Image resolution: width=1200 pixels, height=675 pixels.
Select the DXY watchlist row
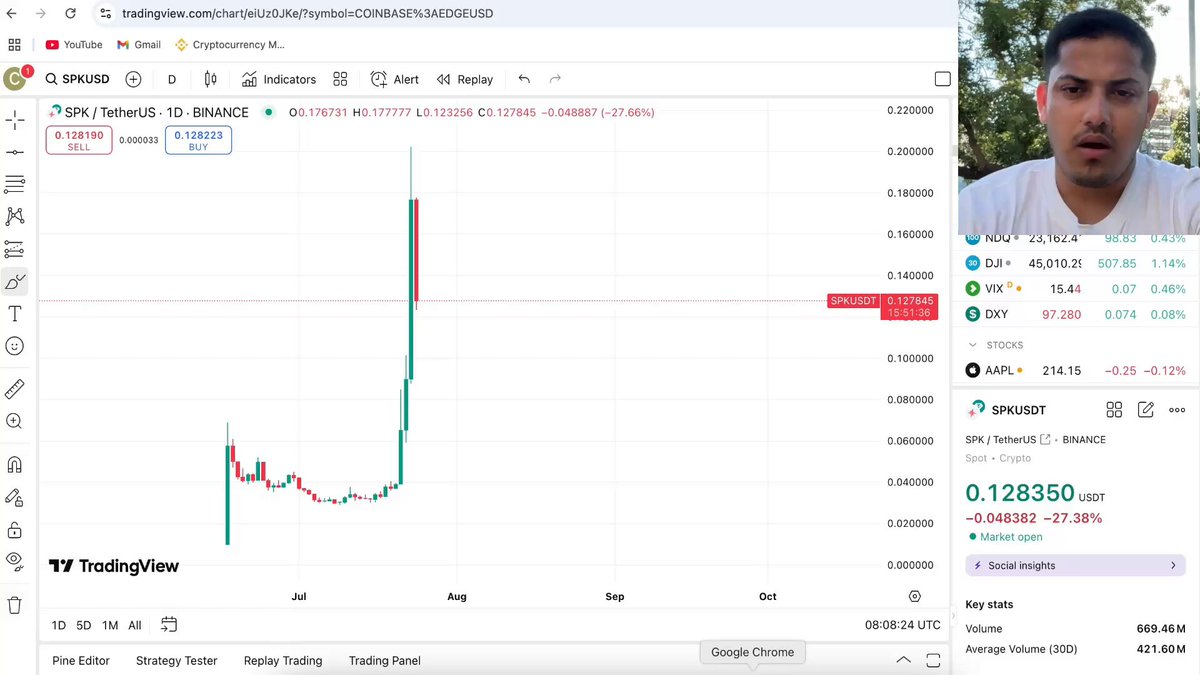pyautogui.click(x=1076, y=314)
